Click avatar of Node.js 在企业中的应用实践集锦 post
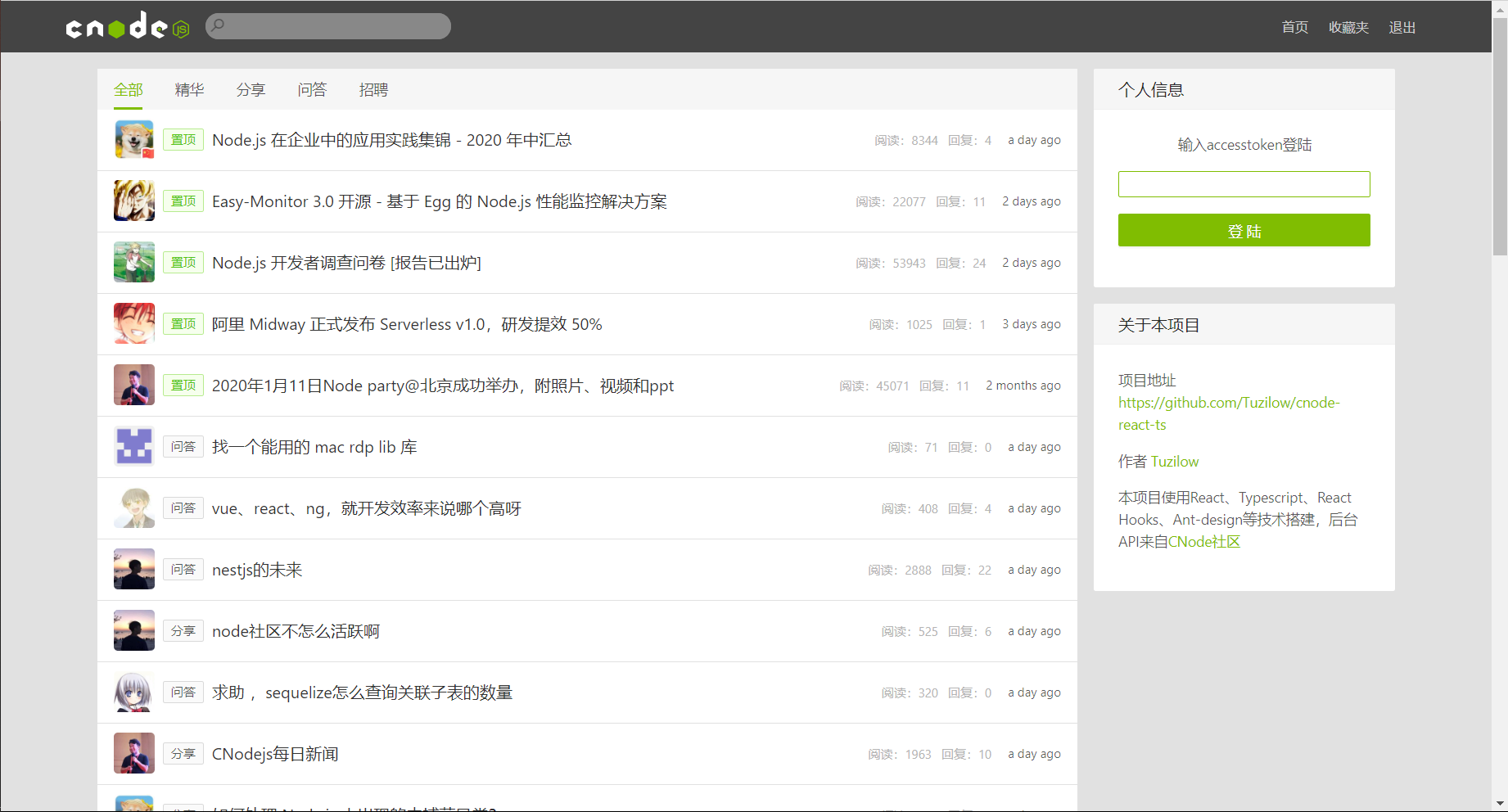 [x=134, y=139]
